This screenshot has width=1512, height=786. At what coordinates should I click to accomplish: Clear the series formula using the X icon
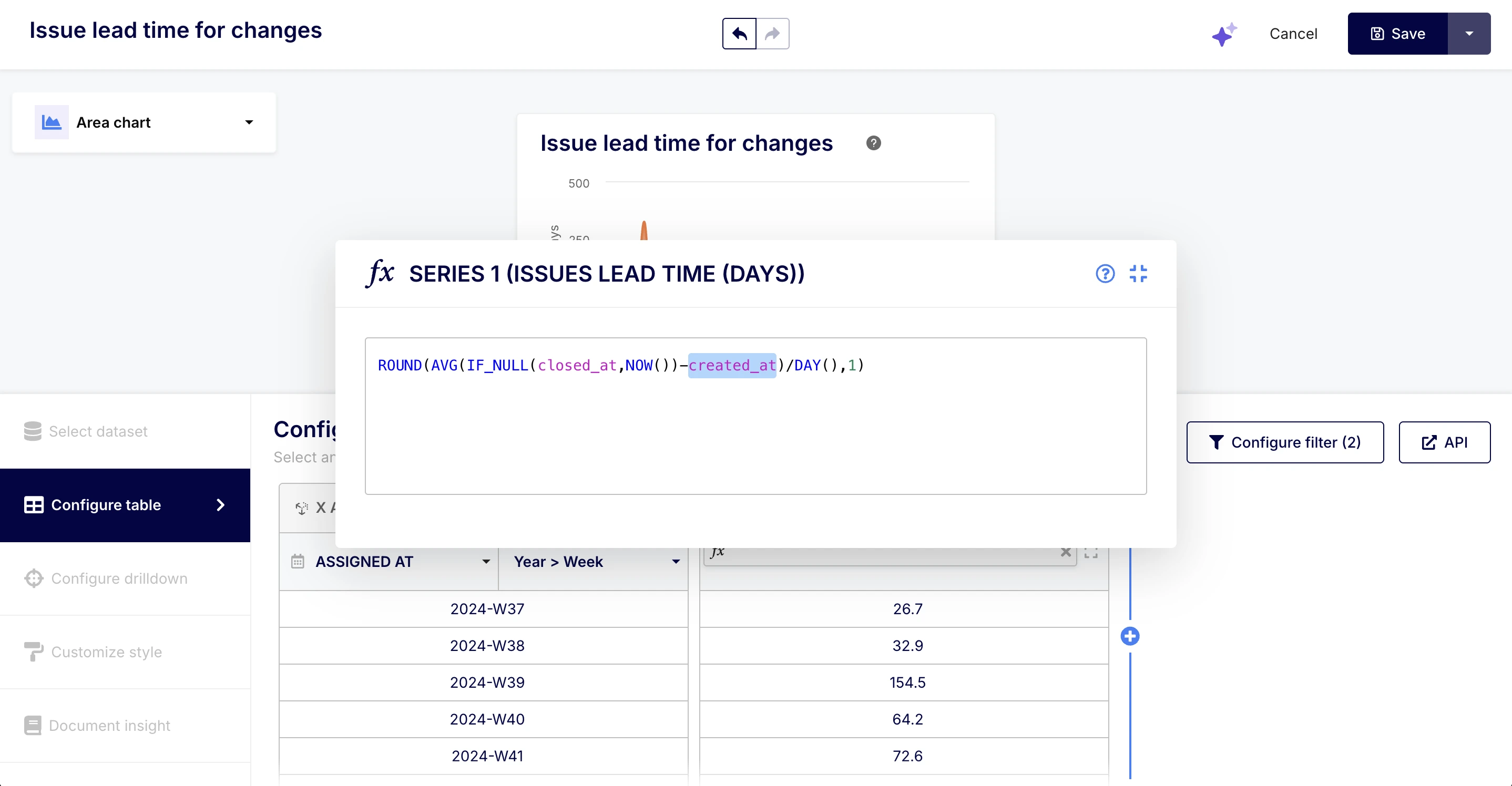[1066, 552]
